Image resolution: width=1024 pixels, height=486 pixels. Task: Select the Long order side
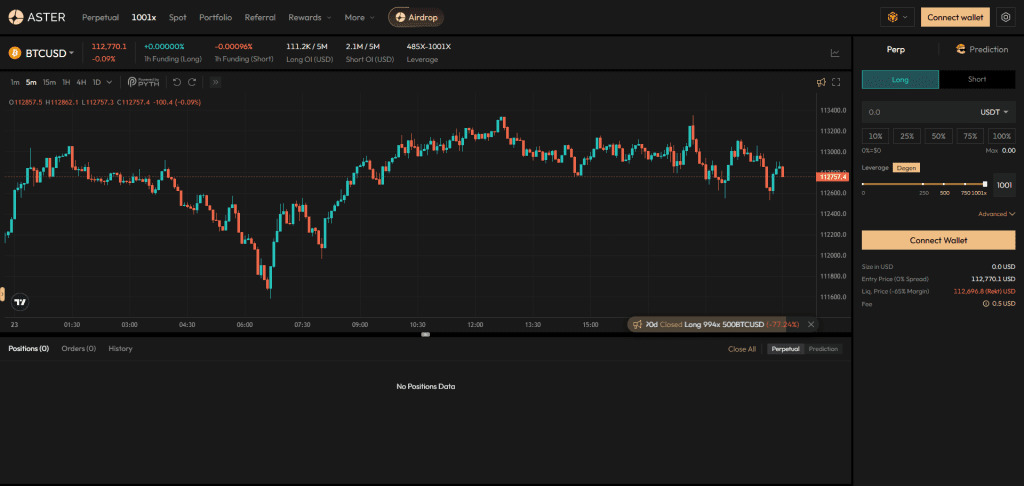(900, 80)
